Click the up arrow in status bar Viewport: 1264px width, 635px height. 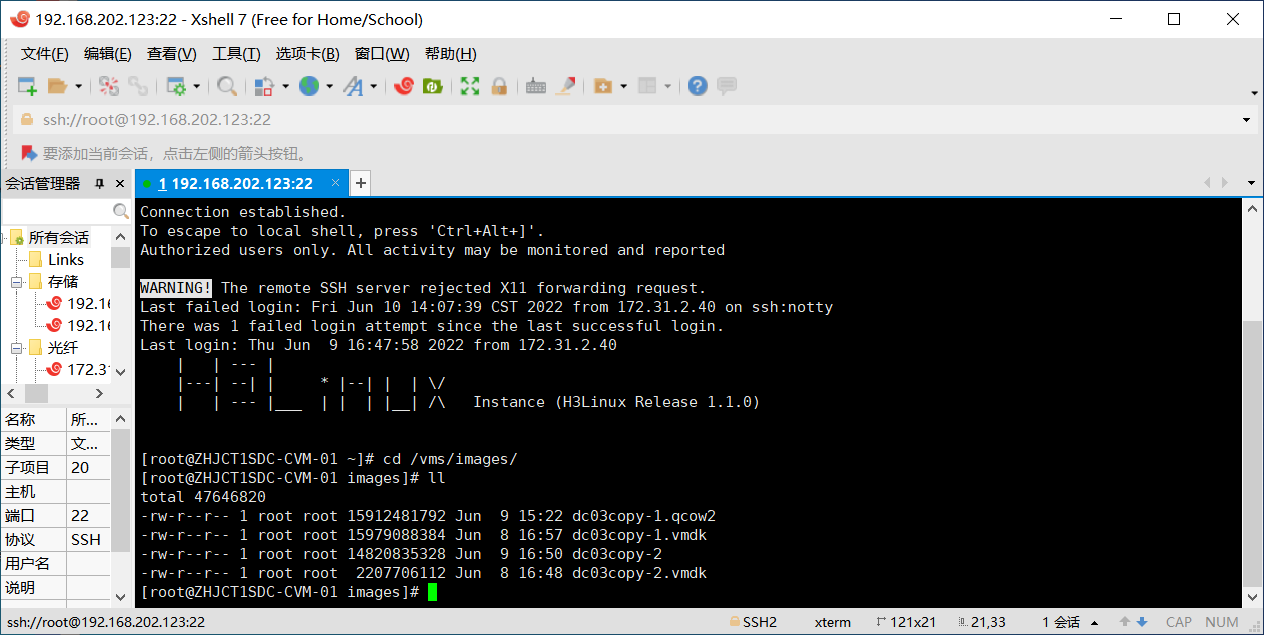pyautogui.click(x=1125, y=622)
